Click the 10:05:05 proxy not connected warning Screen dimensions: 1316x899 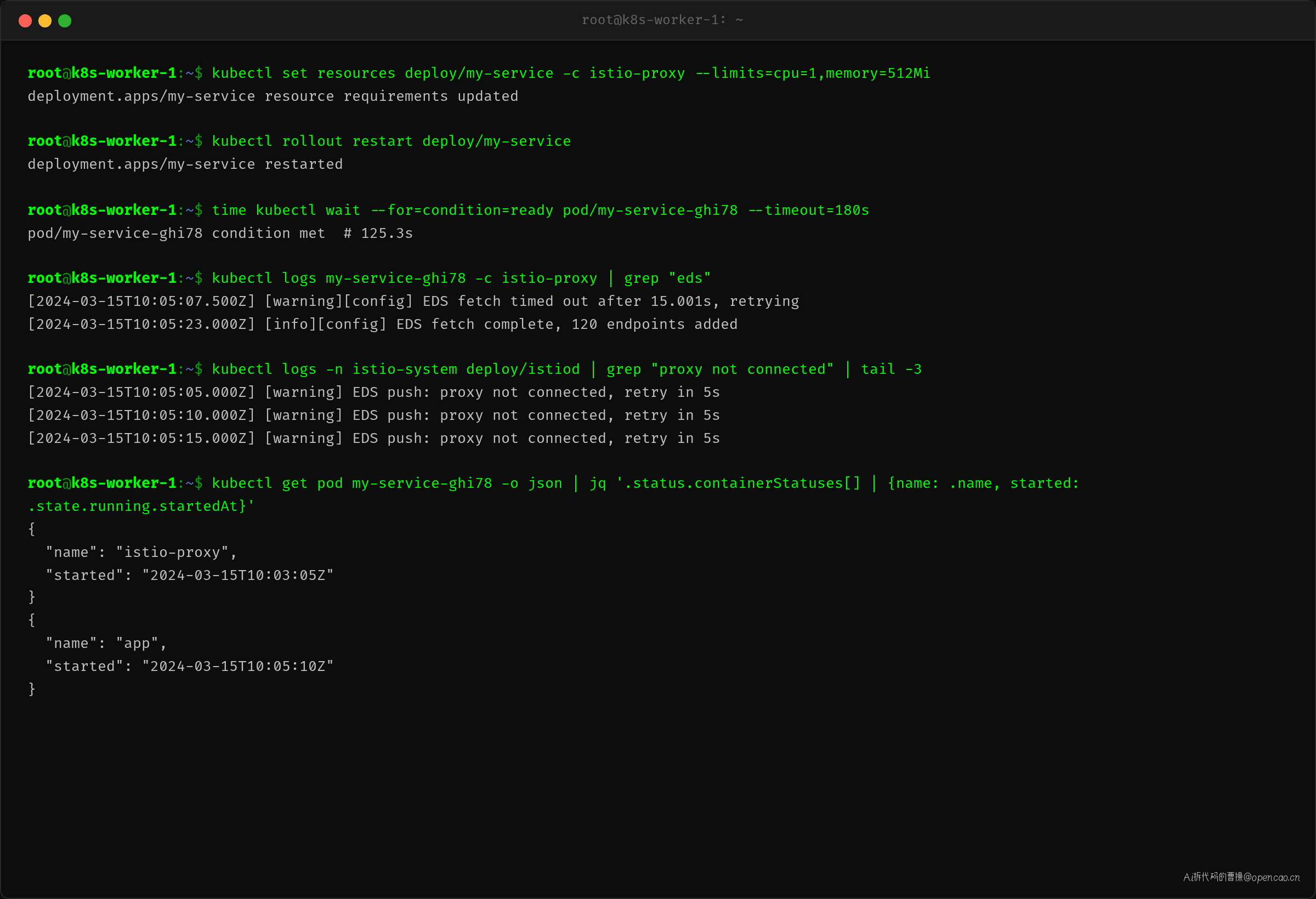tap(374, 392)
